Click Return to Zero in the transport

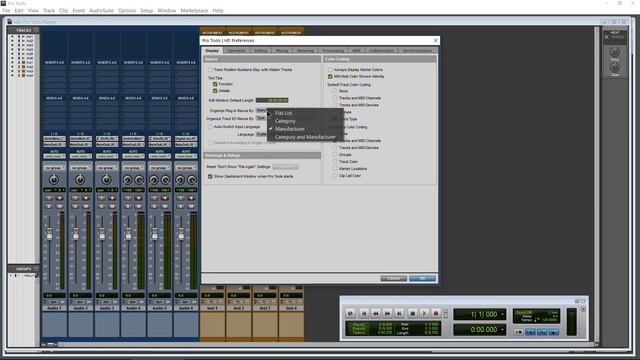[x=363, y=313]
